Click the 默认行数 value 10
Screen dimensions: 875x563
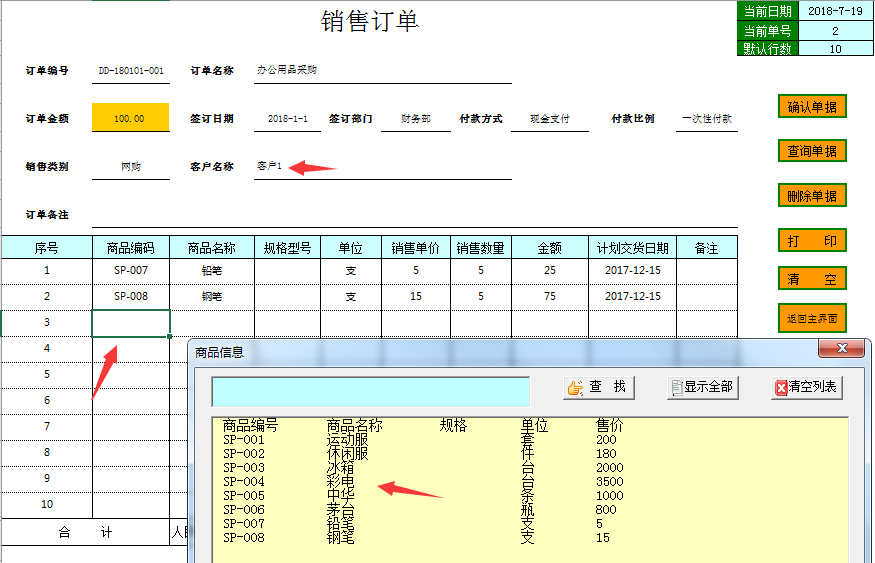835,49
